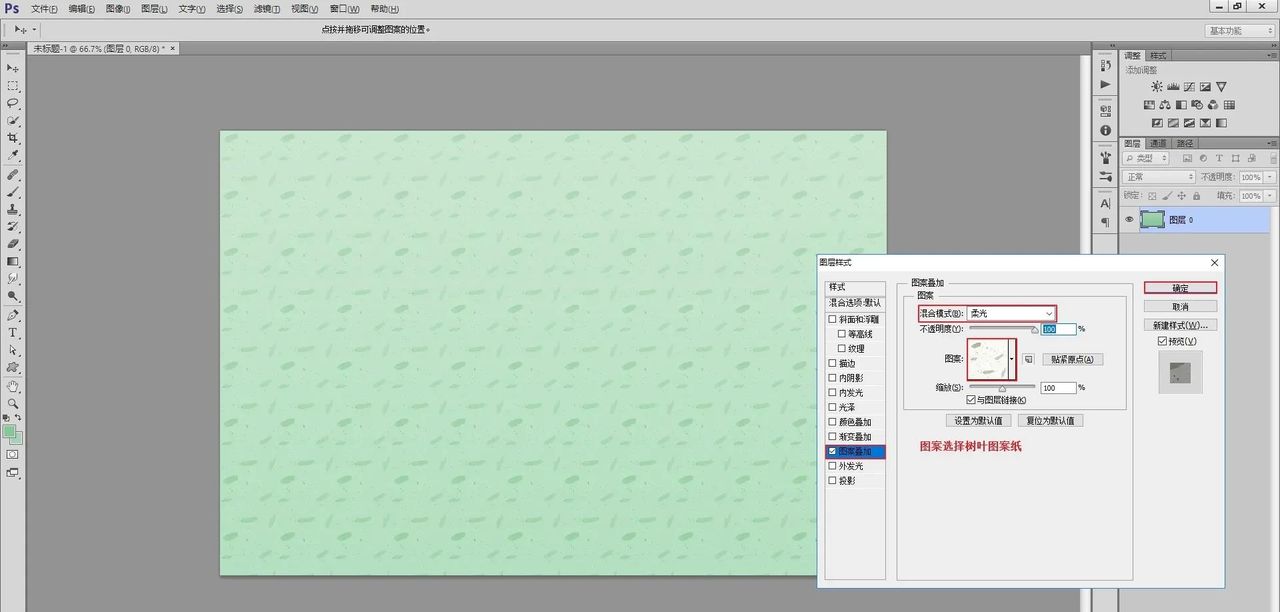The height and width of the screenshot is (612, 1280).
Task: Create new preset from current pattern
Action: 1028,359
